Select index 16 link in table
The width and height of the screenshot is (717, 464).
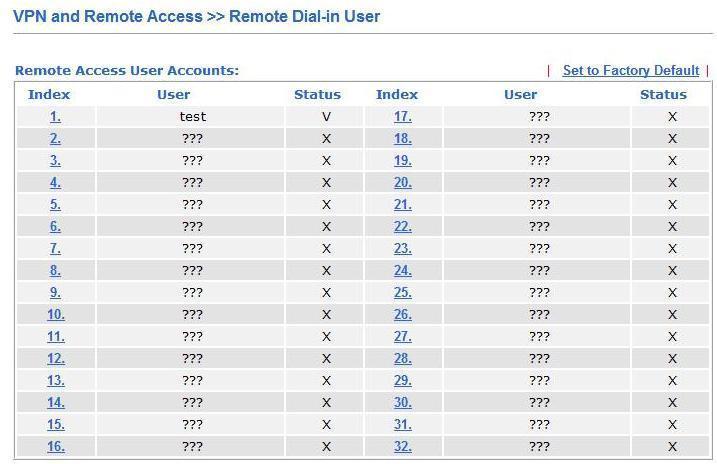56,446
